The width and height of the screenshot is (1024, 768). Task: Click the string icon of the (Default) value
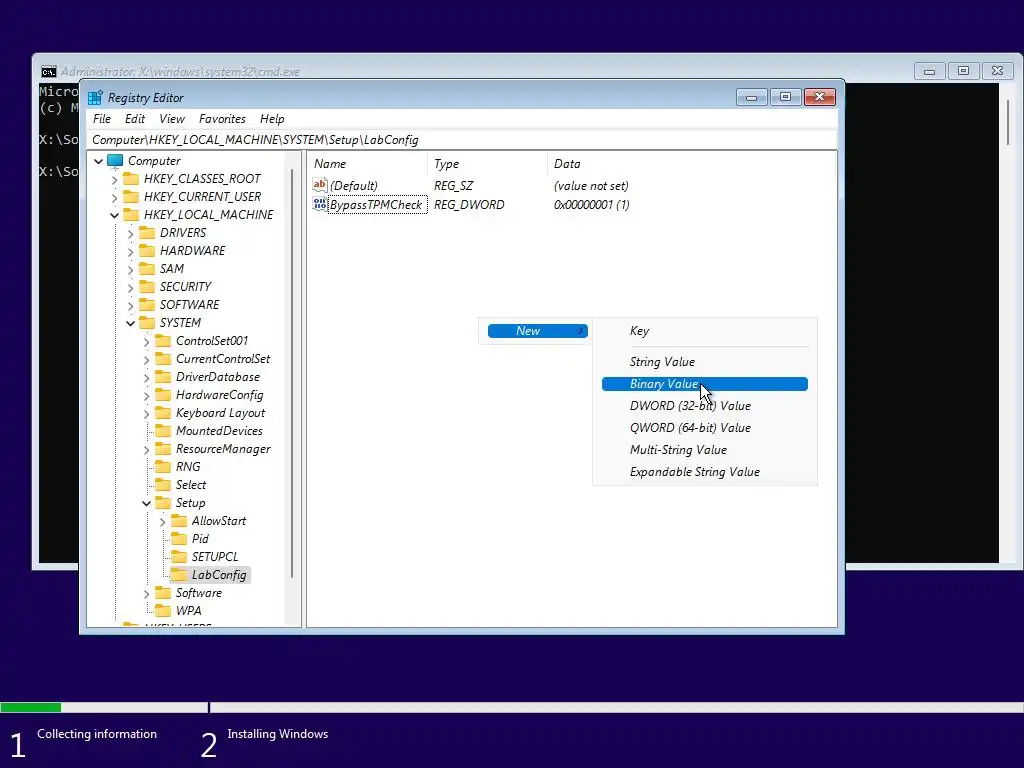(x=319, y=185)
